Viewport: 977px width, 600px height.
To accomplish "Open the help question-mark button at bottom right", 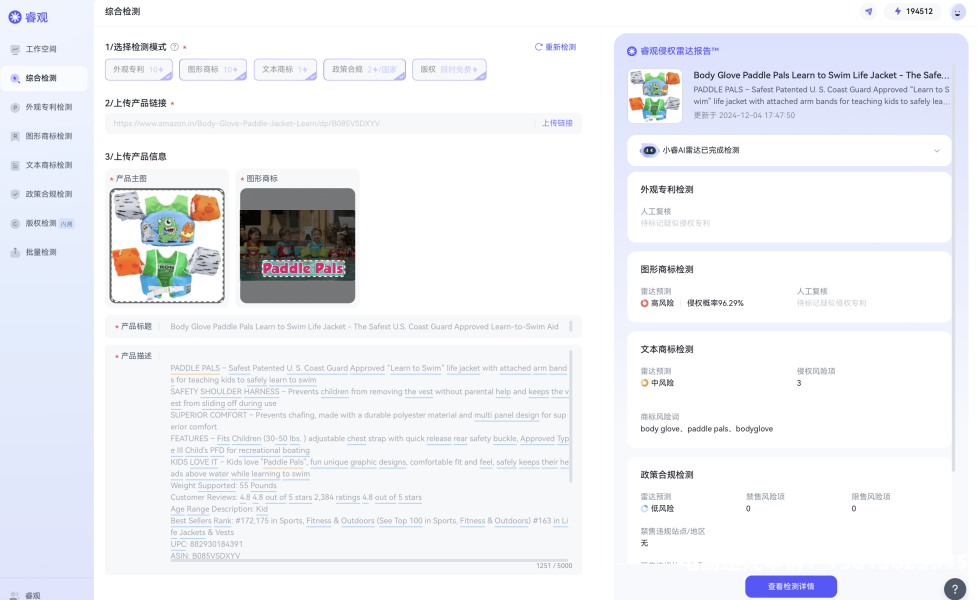I will tap(955, 588).
